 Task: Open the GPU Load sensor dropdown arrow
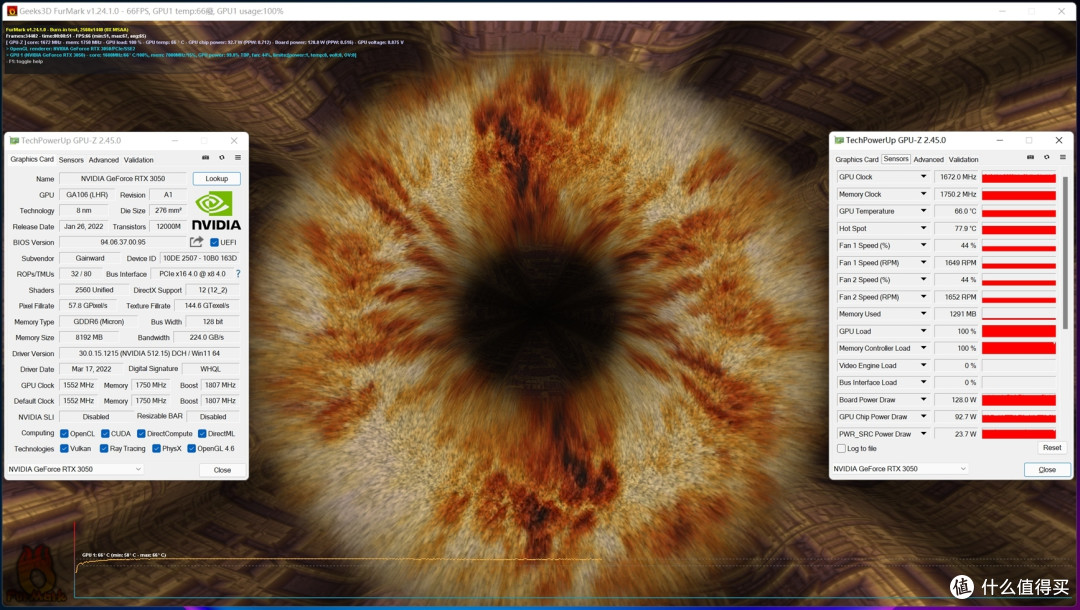coord(924,331)
